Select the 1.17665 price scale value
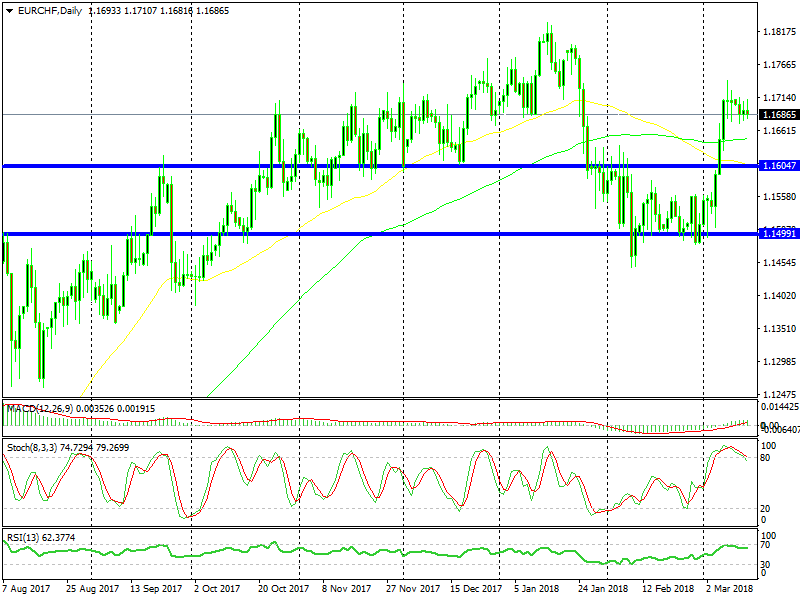The width and height of the screenshot is (800, 600). click(x=779, y=64)
